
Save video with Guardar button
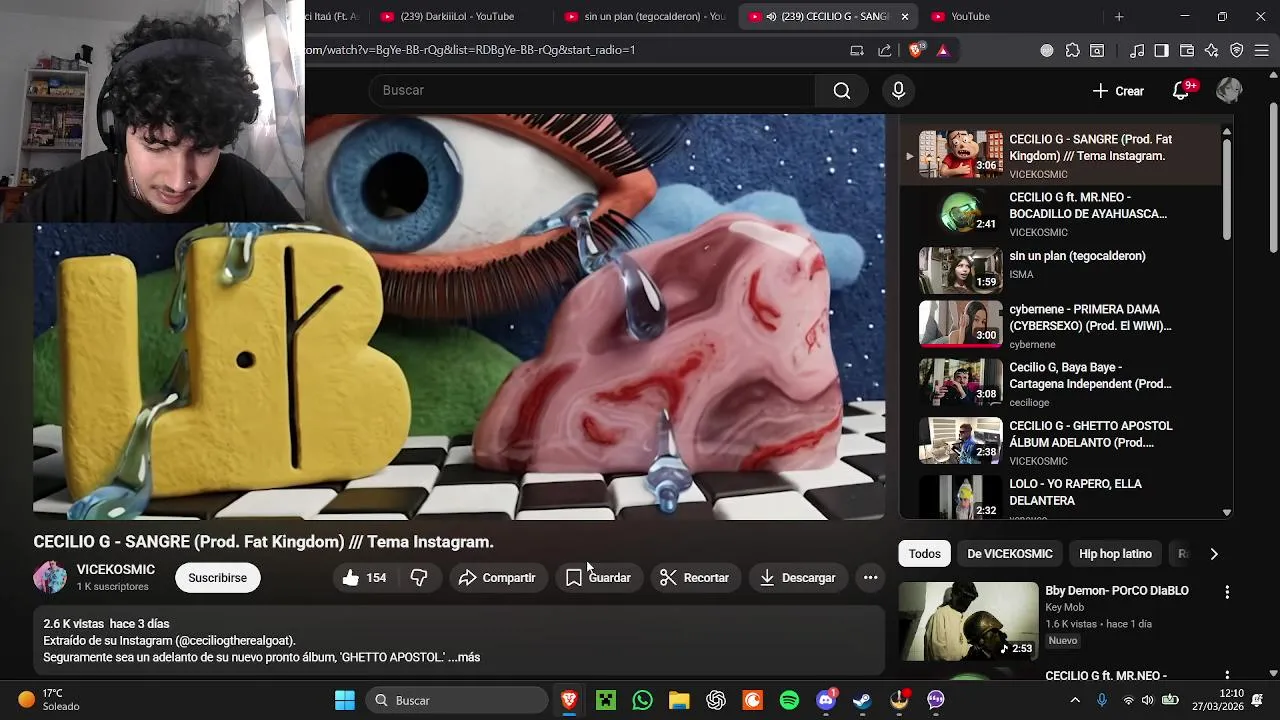pyautogui.click(x=598, y=578)
